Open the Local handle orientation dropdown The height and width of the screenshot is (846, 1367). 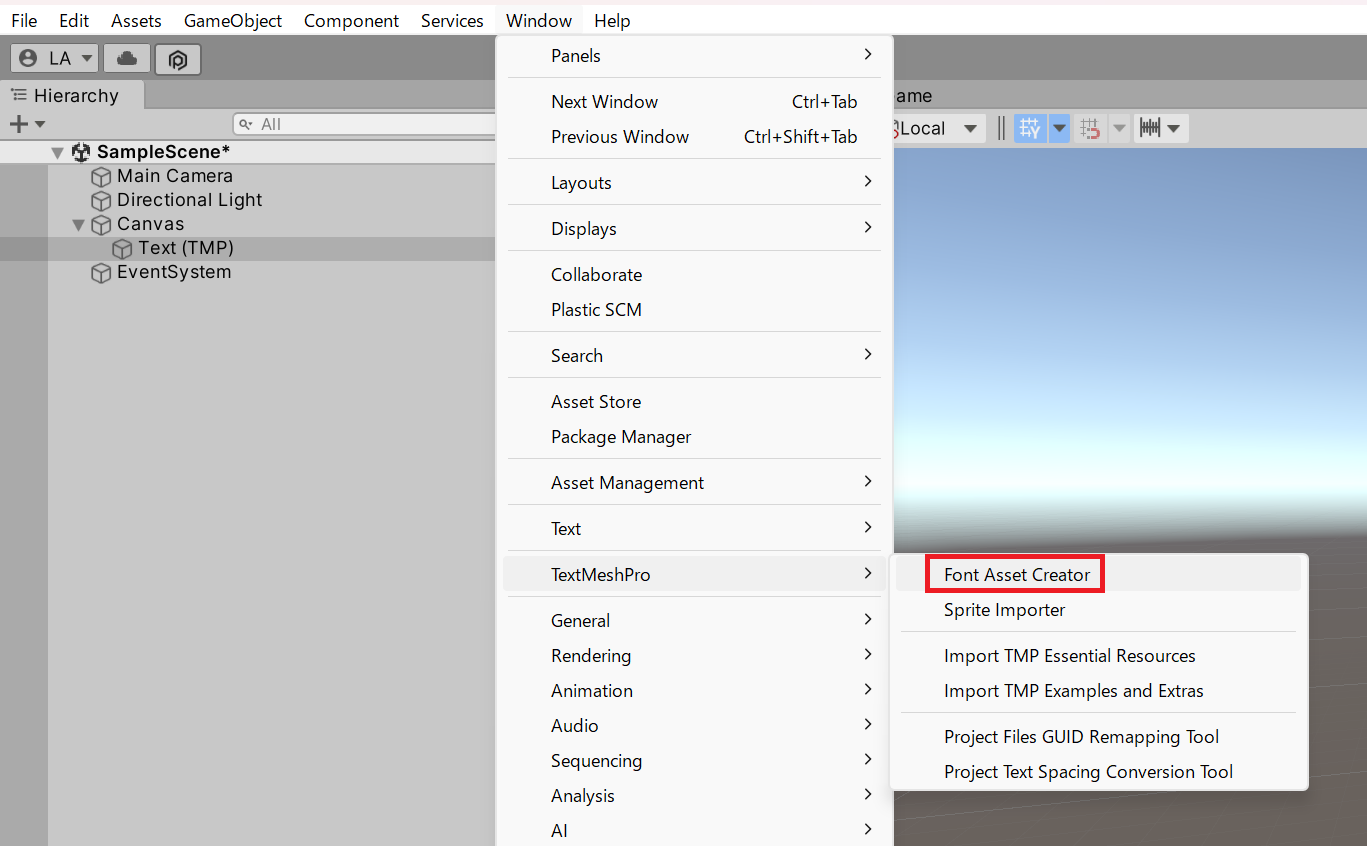click(x=938, y=128)
